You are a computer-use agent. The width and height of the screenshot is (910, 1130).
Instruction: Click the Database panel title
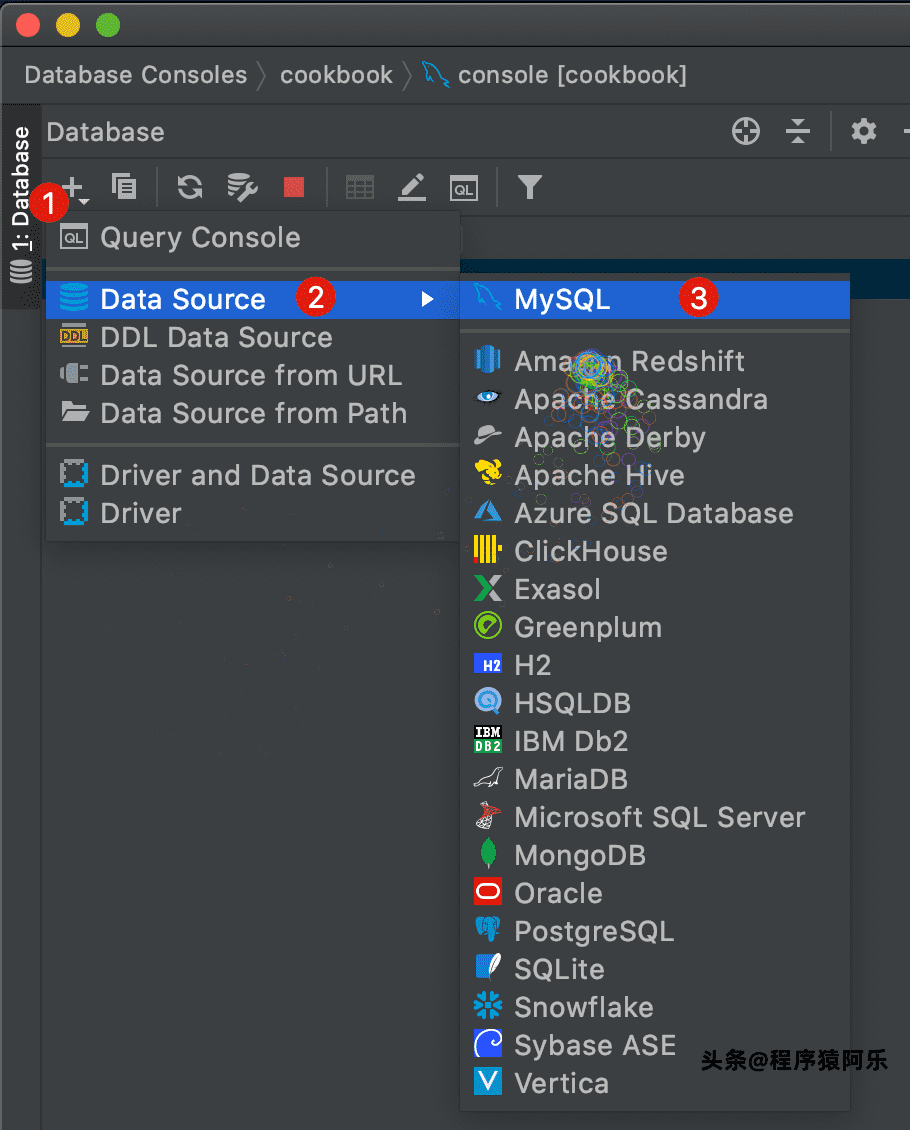(x=105, y=133)
